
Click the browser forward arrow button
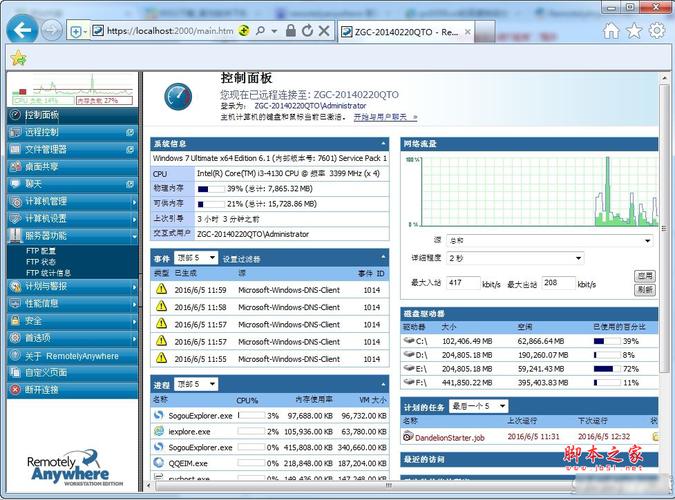click(51, 31)
